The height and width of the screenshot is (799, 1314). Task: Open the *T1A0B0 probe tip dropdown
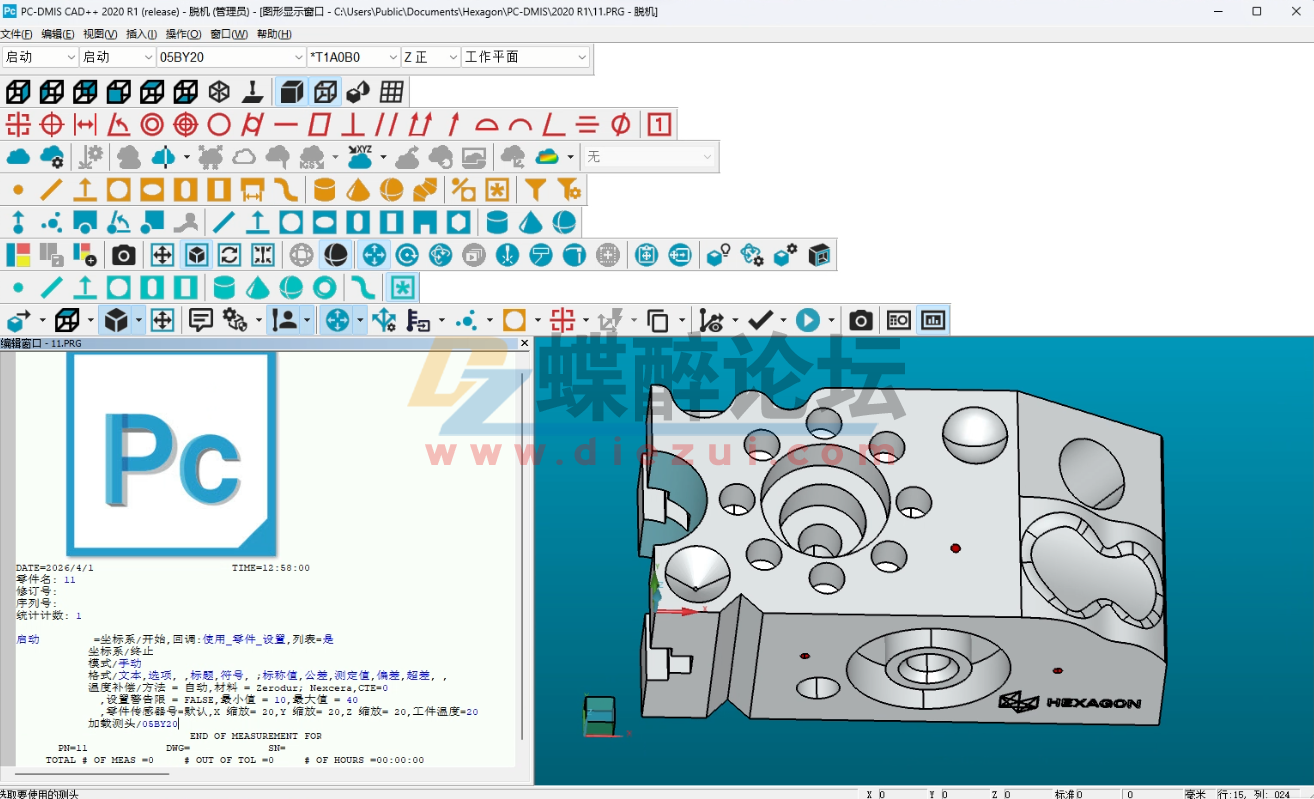pyautogui.click(x=394, y=57)
